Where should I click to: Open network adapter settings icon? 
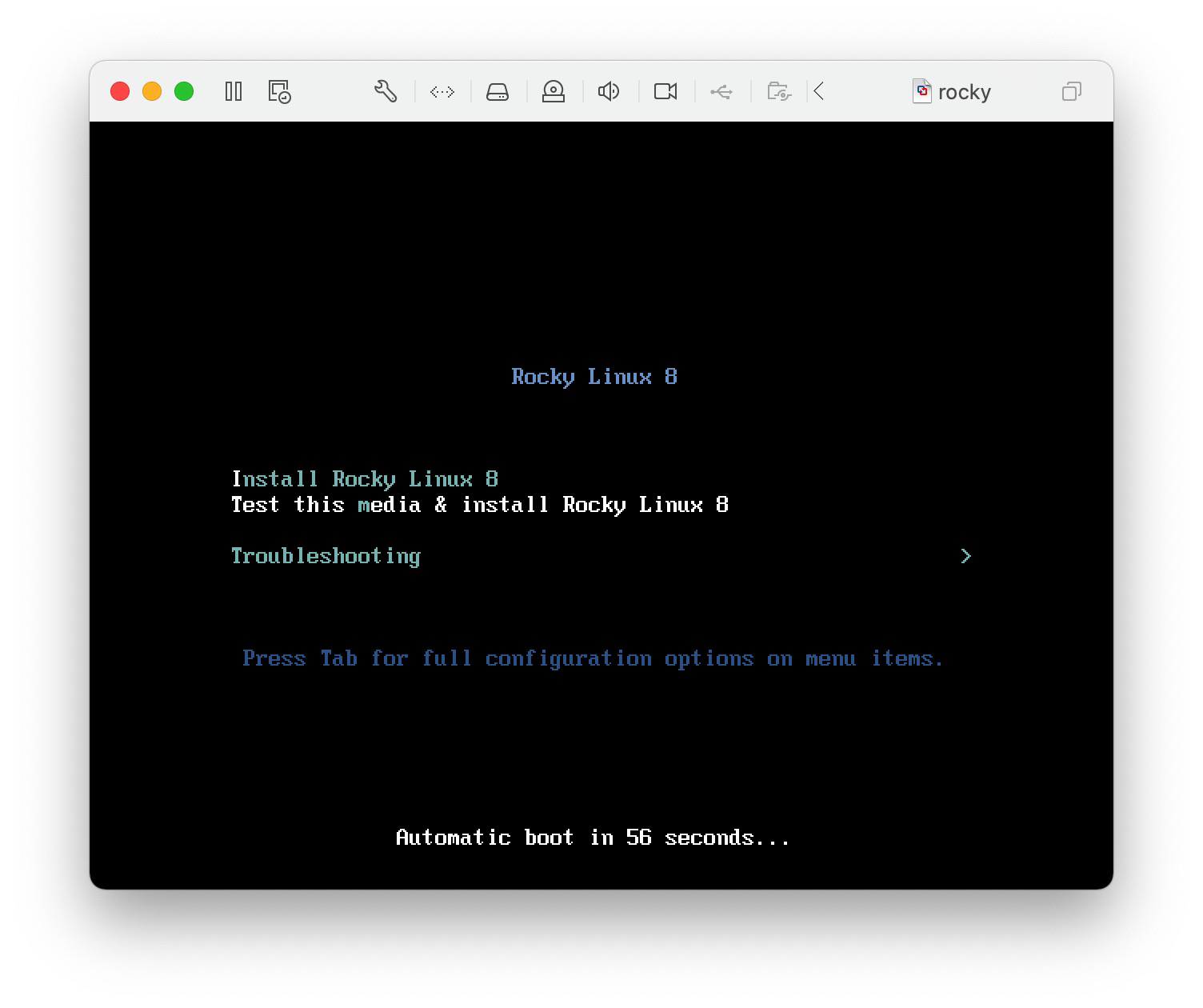(x=442, y=92)
